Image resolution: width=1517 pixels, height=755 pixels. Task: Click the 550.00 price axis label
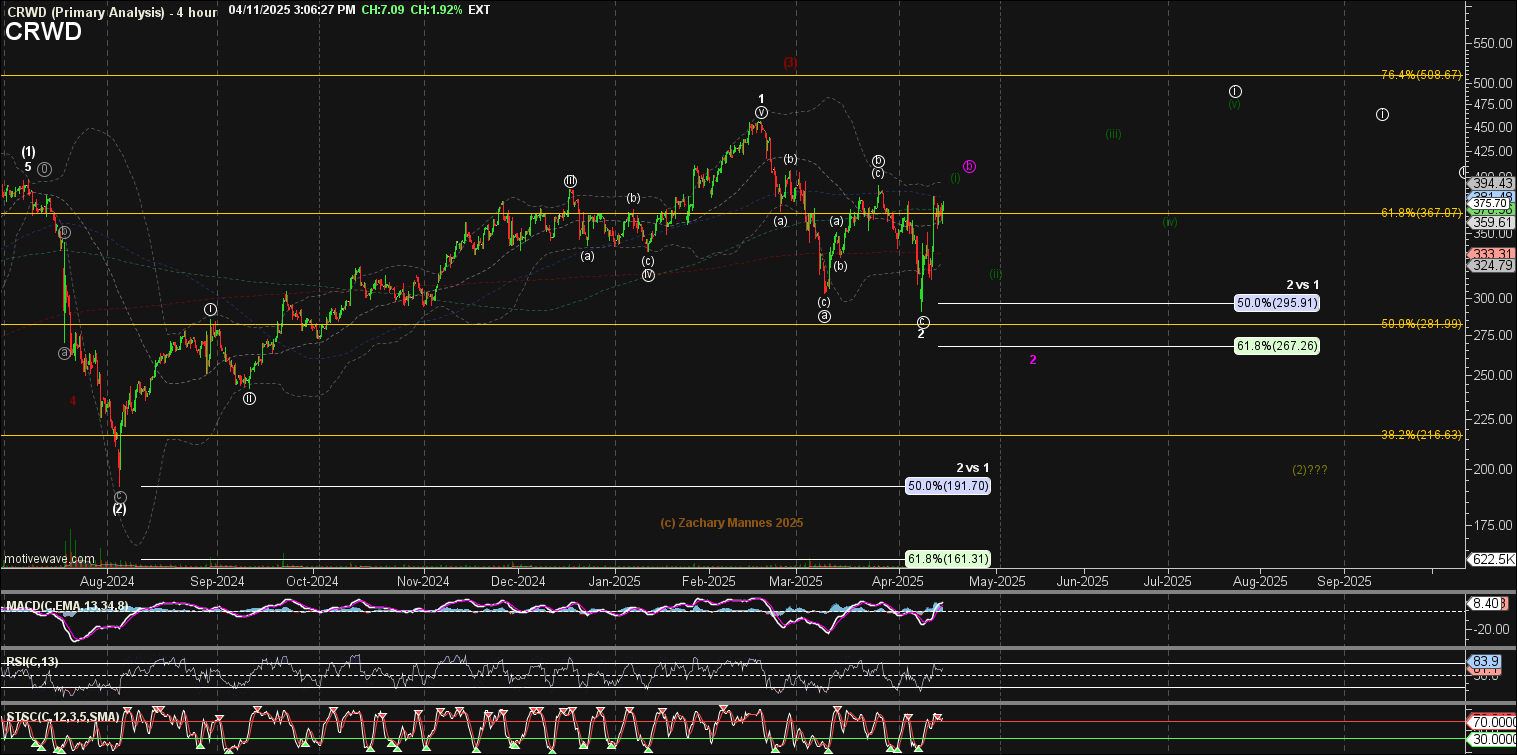click(x=1492, y=44)
